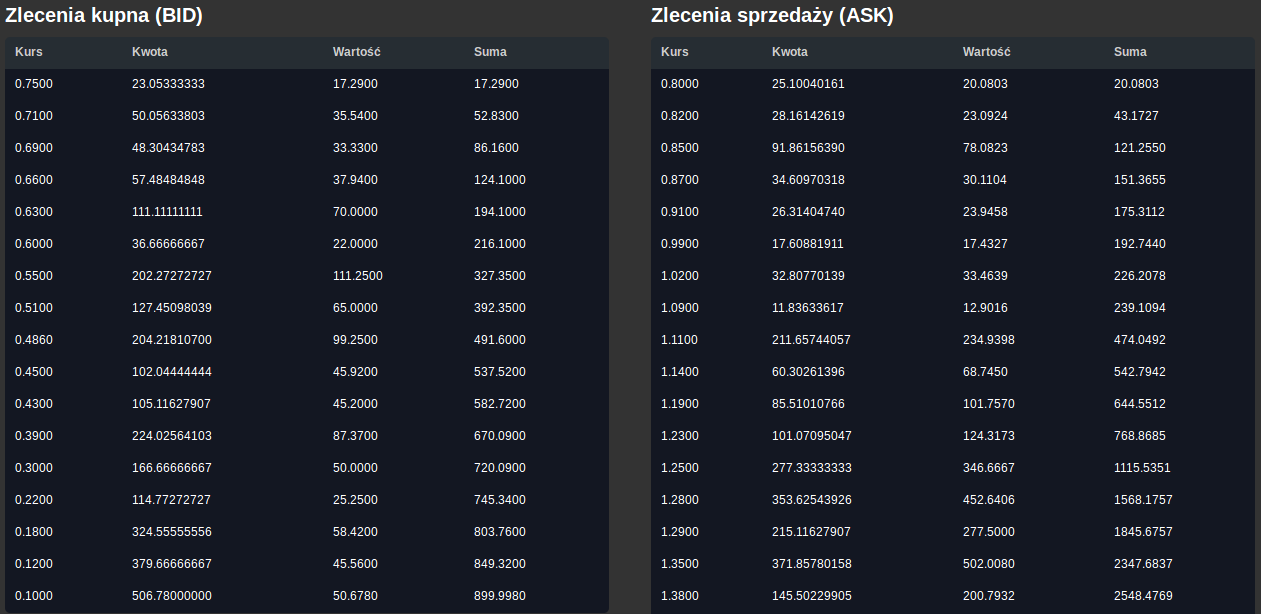
Task: Select bid rate 0.3900
Action: pyautogui.click(x=34, y=436)
